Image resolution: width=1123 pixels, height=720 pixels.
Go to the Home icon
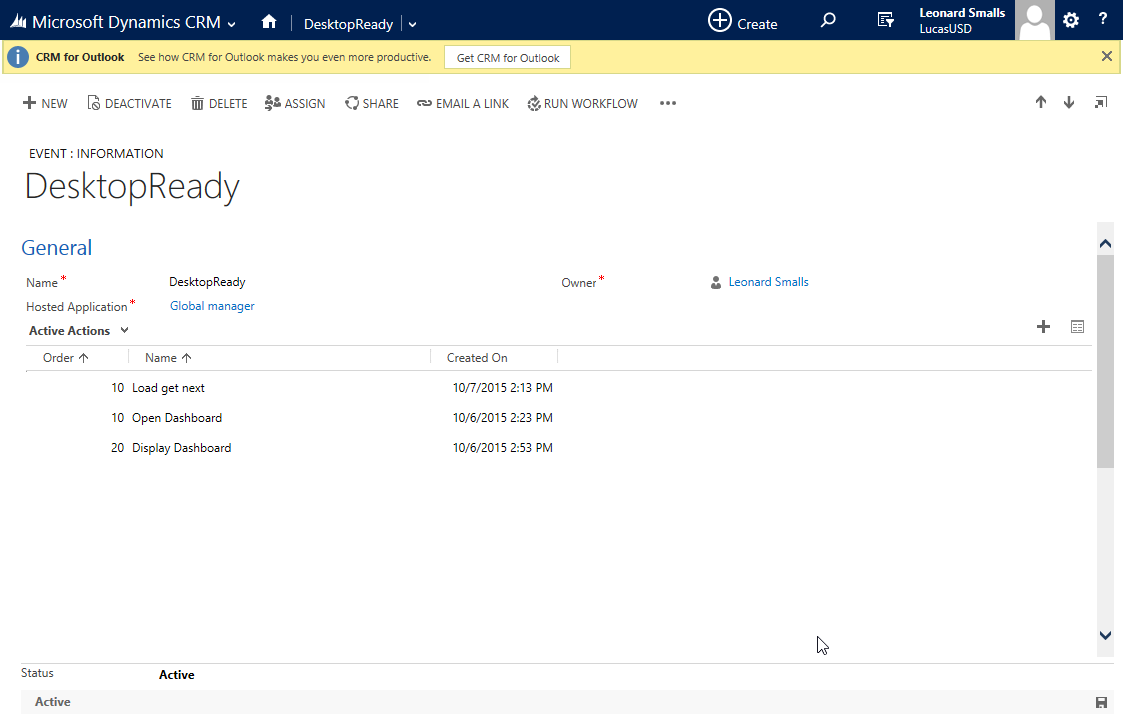pos(269,21)
